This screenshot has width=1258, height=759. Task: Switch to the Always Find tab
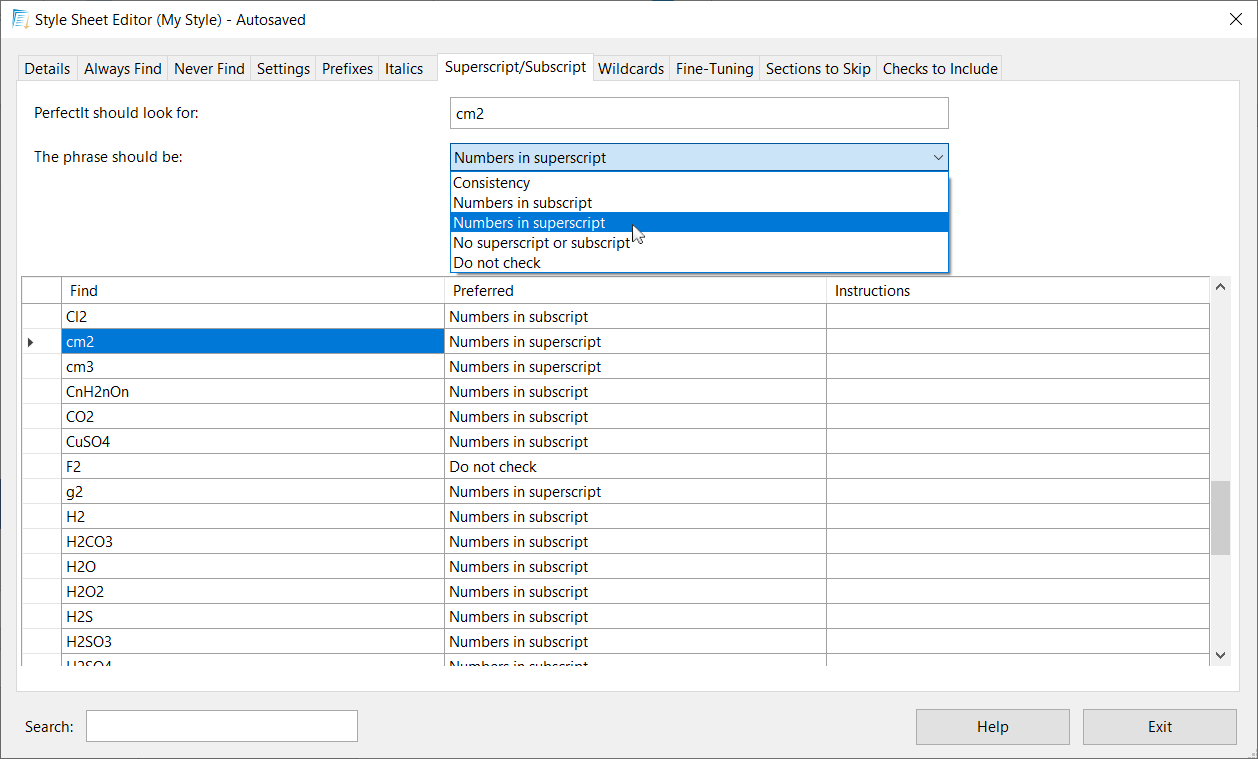(123, 69)
